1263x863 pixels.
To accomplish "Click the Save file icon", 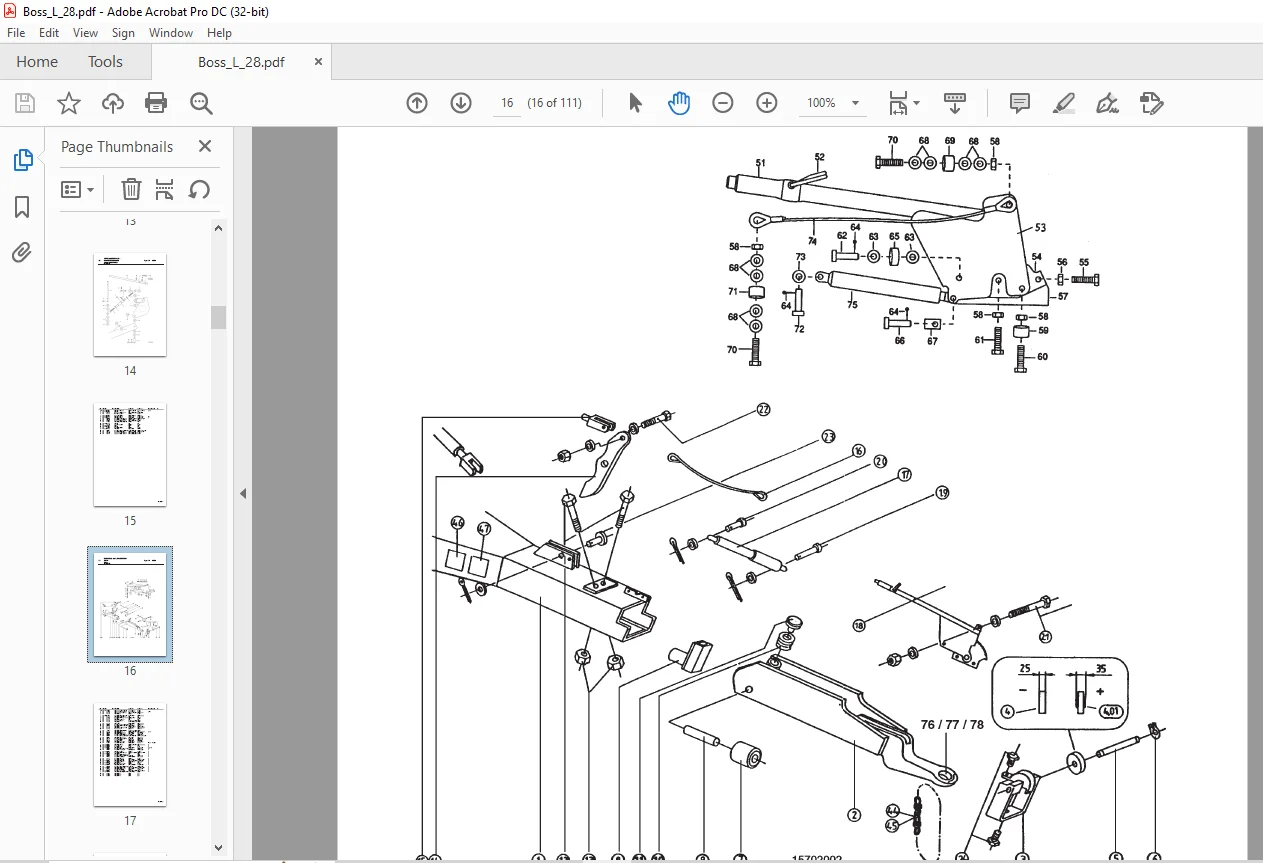I will coord(25,103).
